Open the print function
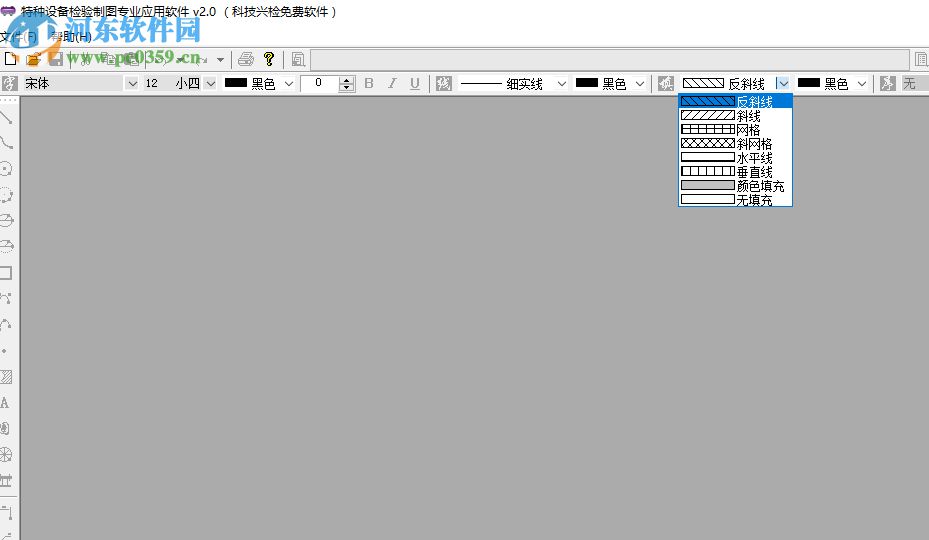The width and height of the screenshot is (929, 540). (x=246, y=59)
